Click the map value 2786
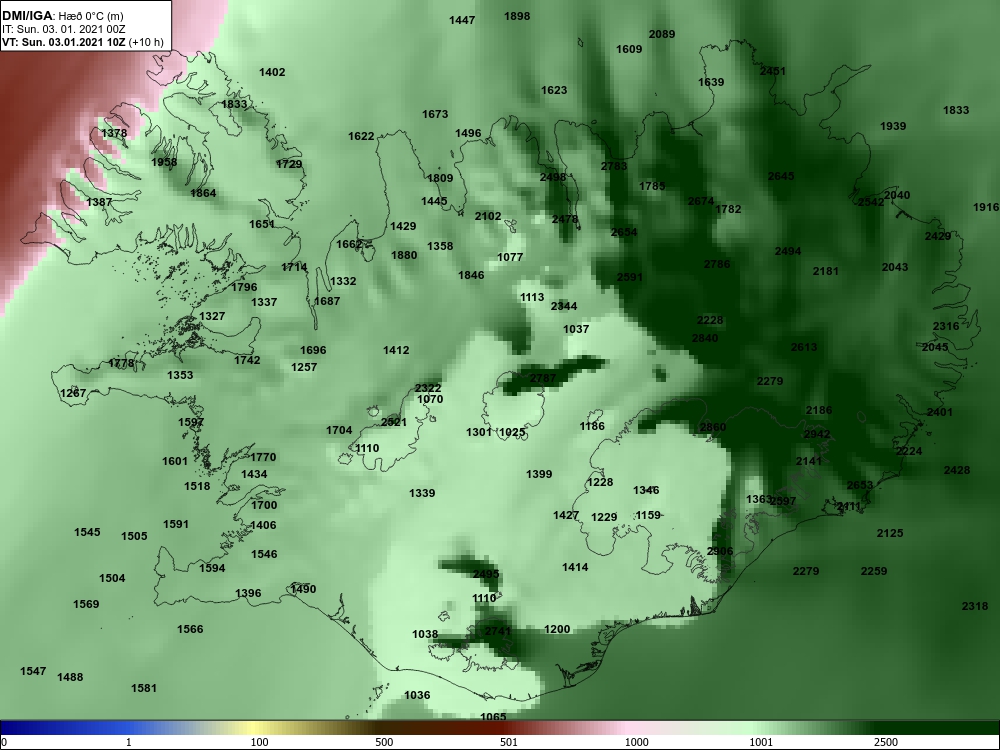Viewport: 1000px width, 750px height. (716, 265)
